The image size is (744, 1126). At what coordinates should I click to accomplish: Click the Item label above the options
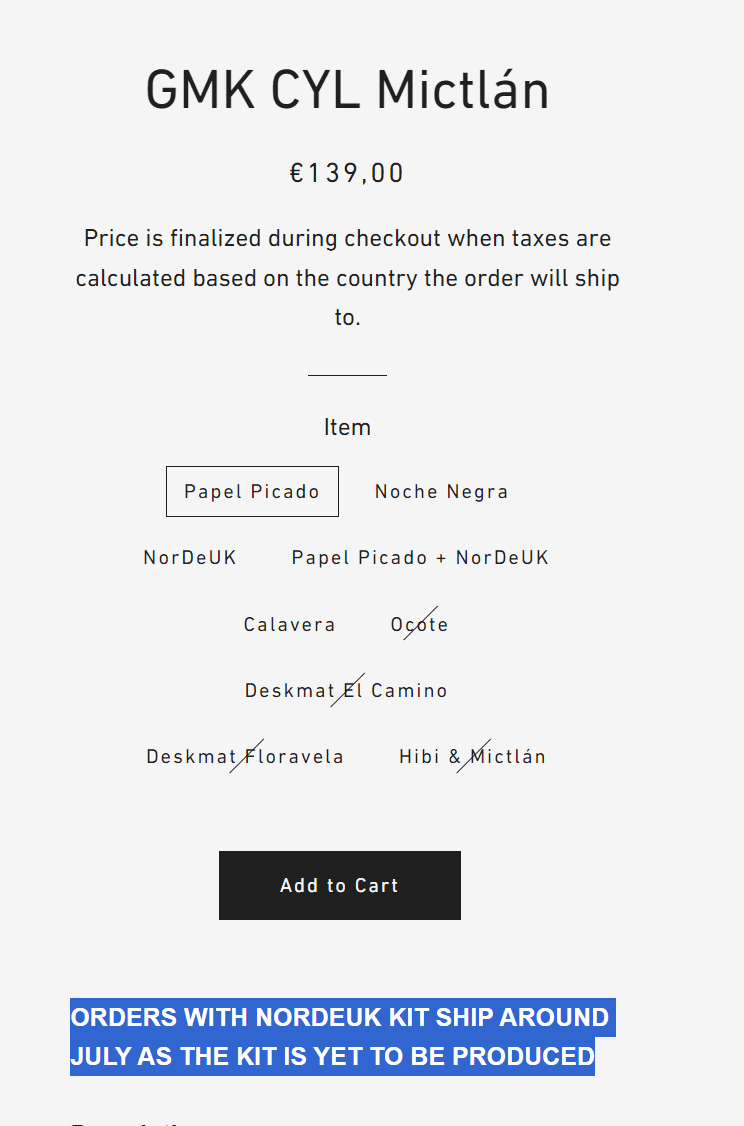[x=347, y=427]
